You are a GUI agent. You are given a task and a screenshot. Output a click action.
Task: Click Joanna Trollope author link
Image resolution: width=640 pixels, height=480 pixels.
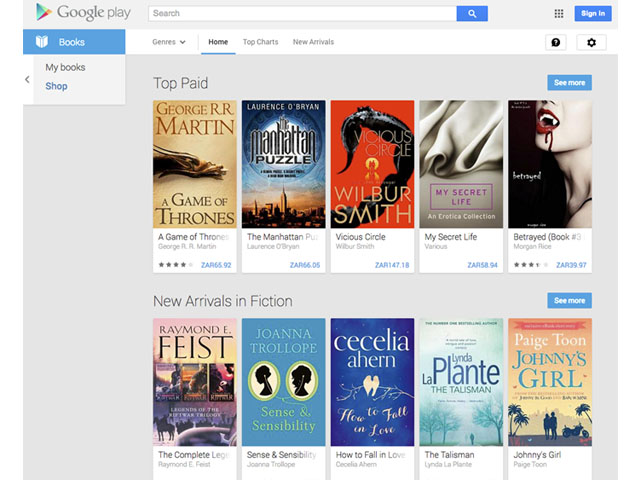pos(271,464)
